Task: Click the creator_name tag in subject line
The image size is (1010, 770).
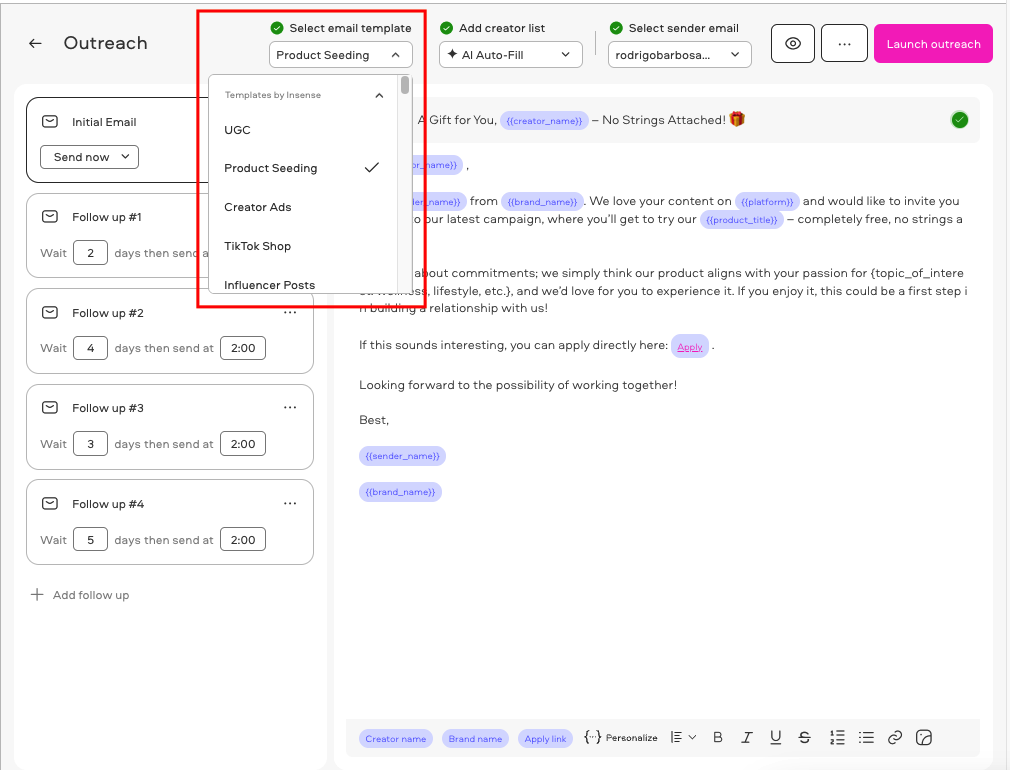Action: tap(544, 120)
